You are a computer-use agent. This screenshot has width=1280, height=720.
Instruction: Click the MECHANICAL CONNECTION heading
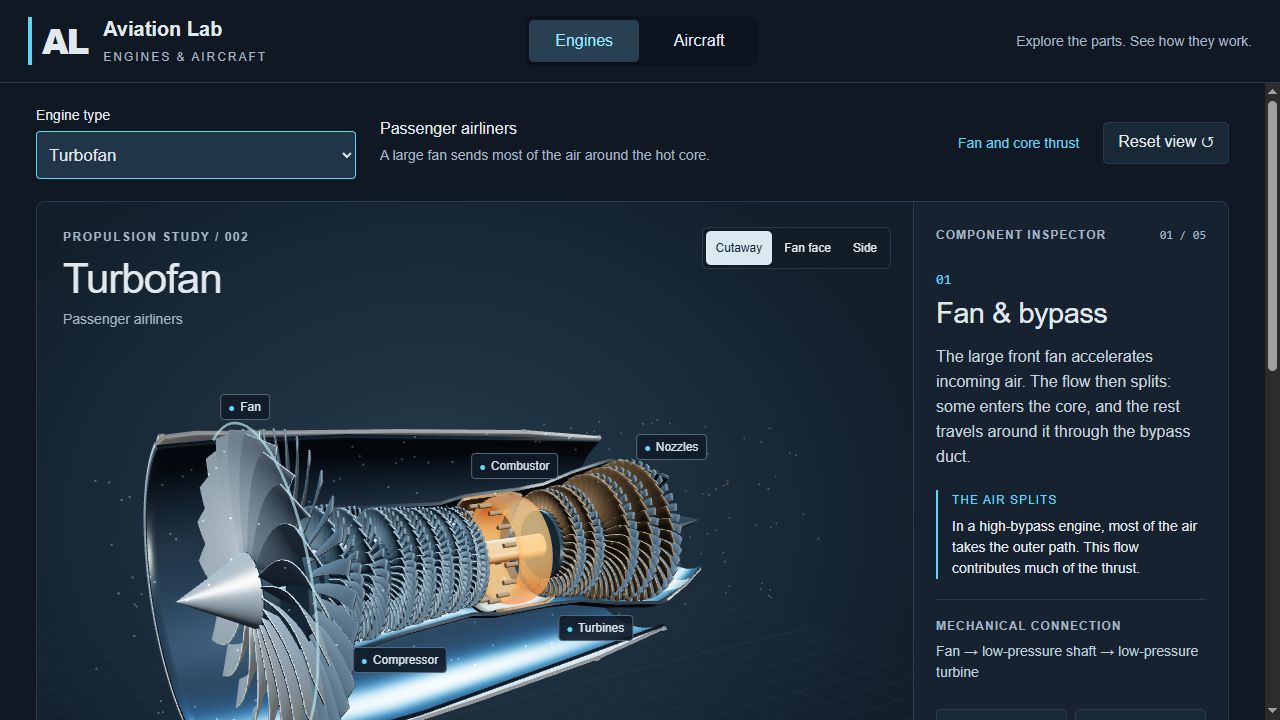[x=1028, y=626]
